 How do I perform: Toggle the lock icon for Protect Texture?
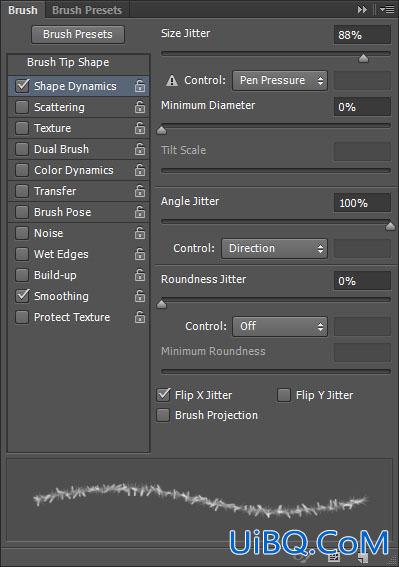[140, 317]
